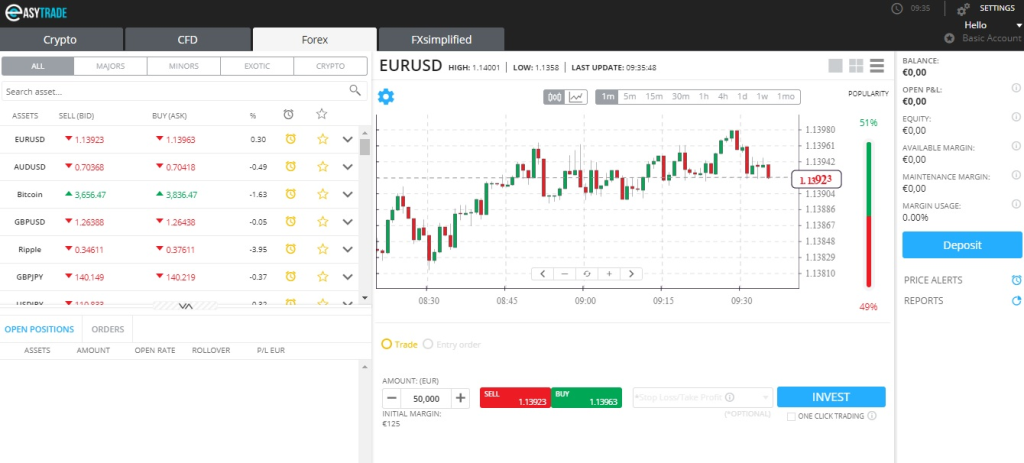The height and width of the screenshot is (463, 1024).
Task: Add EURUSD to favorites star
Action: point(322,139)
